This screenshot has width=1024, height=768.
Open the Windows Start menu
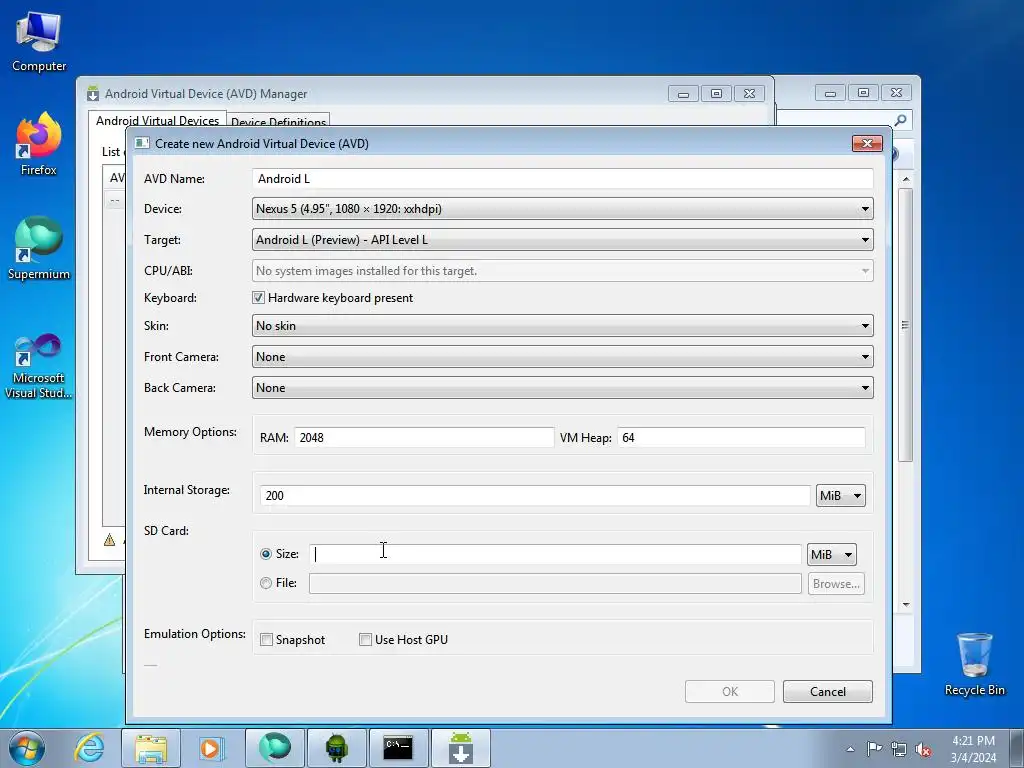pos(27,748)
